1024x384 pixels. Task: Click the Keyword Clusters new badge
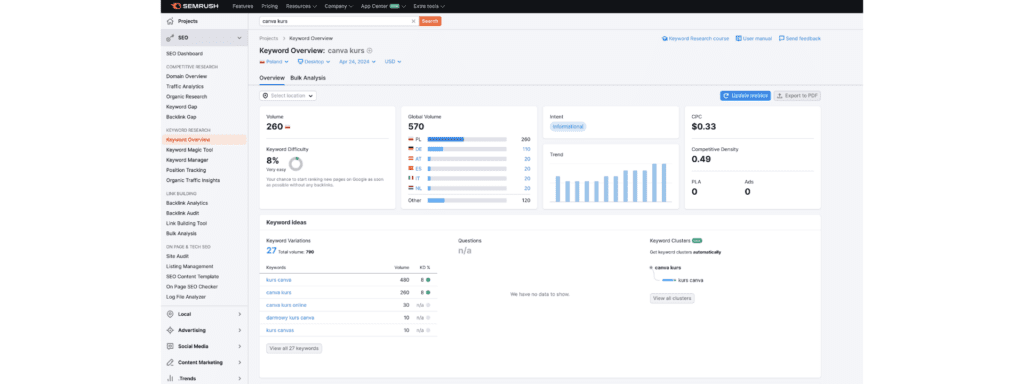click(x=697, y=240)
